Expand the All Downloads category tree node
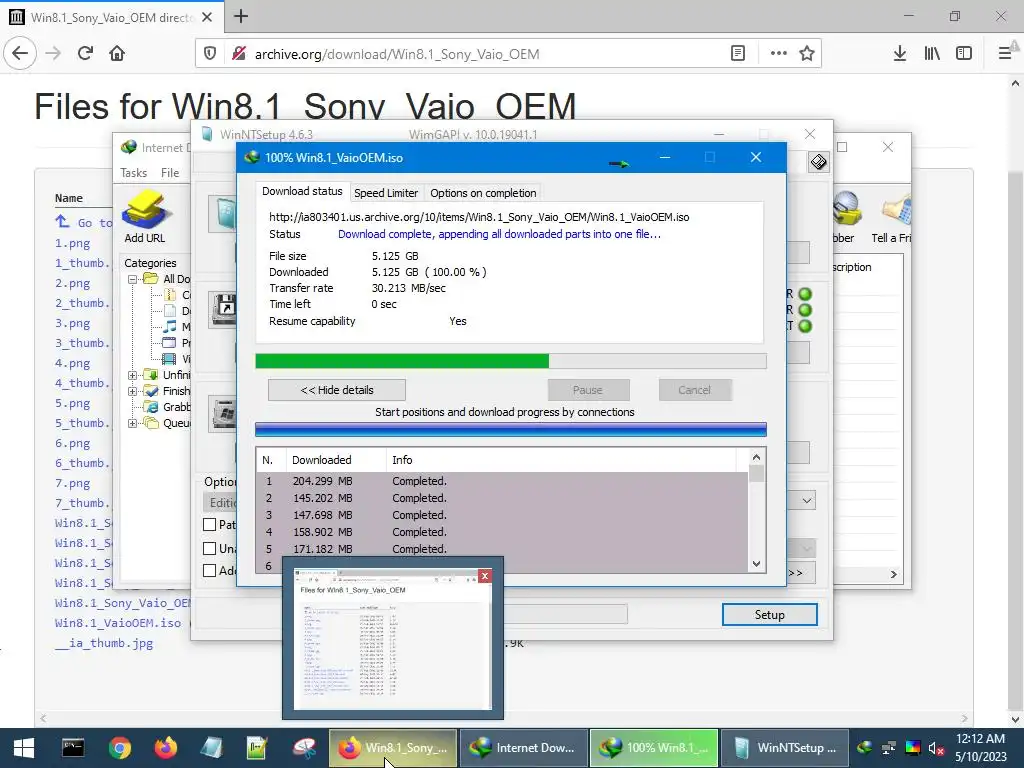This screenshot has width=1024, height=768. click(x=133, y=279)
